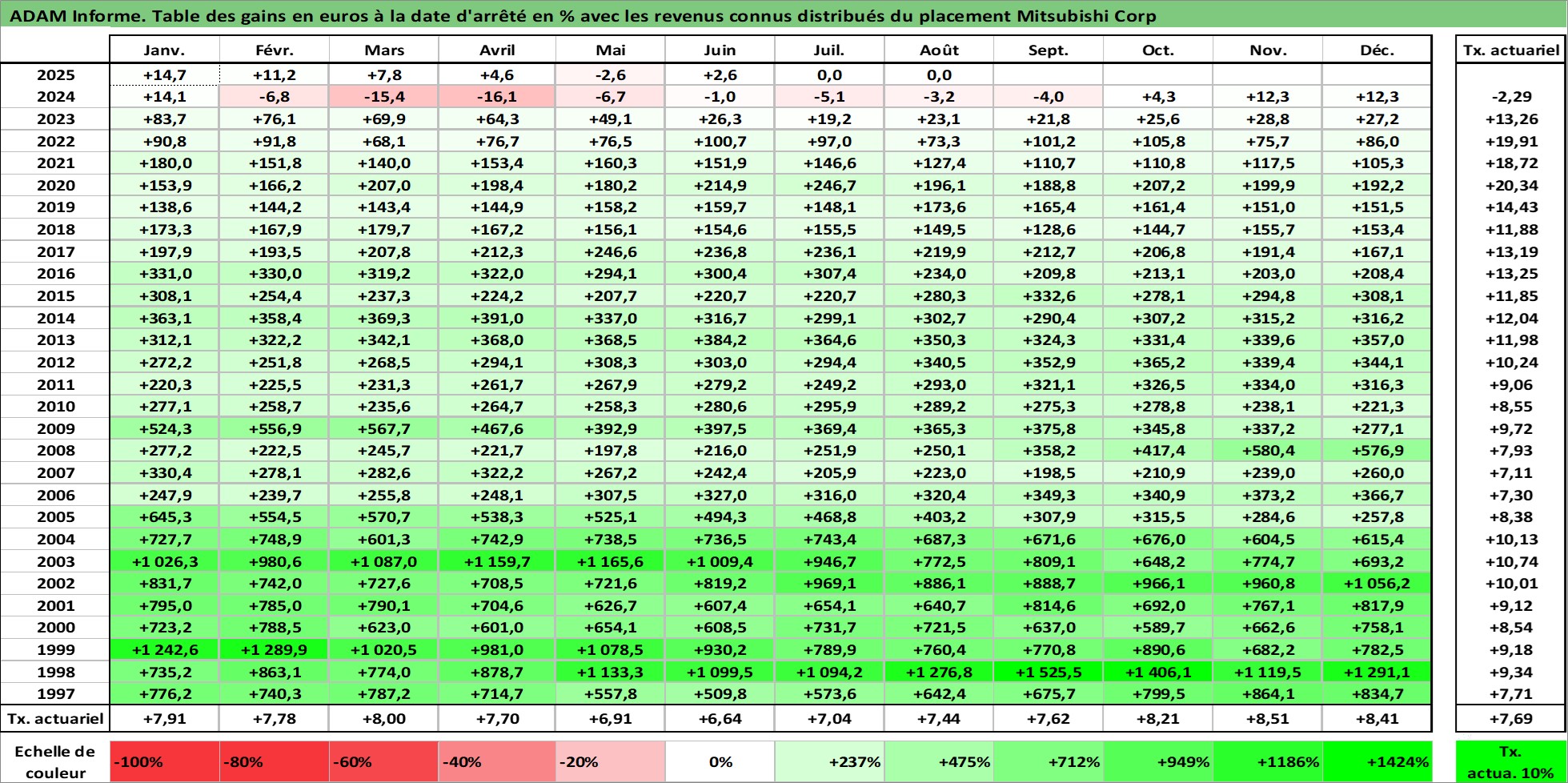The image size is (1568, 783).
Task: Click the +7,69 overall actuarial rate
Action: [x=1511, y=719]
